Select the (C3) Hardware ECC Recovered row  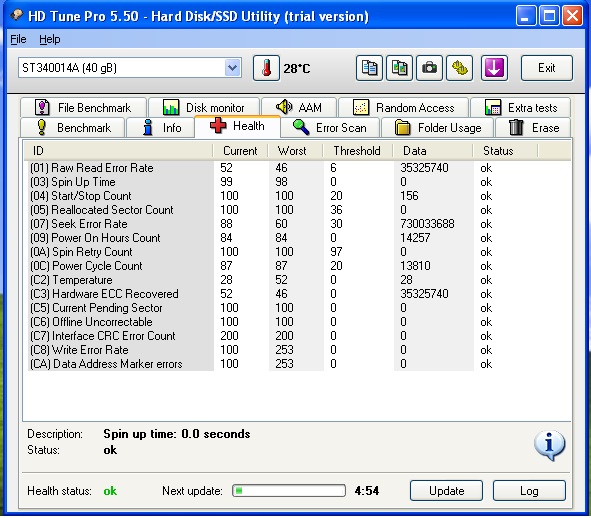299,294
